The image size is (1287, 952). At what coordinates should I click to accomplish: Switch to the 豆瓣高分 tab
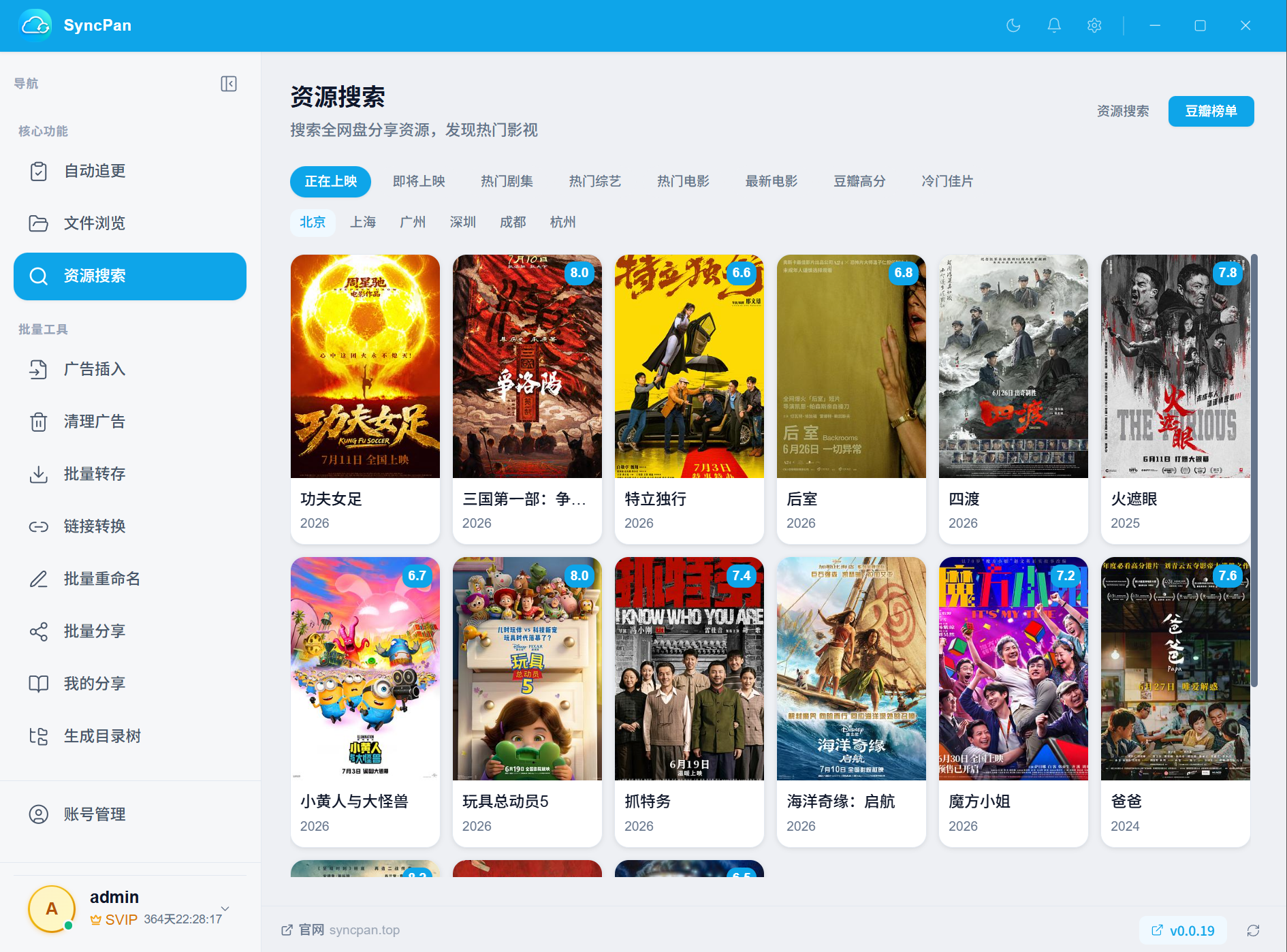[x=859, y=181]
